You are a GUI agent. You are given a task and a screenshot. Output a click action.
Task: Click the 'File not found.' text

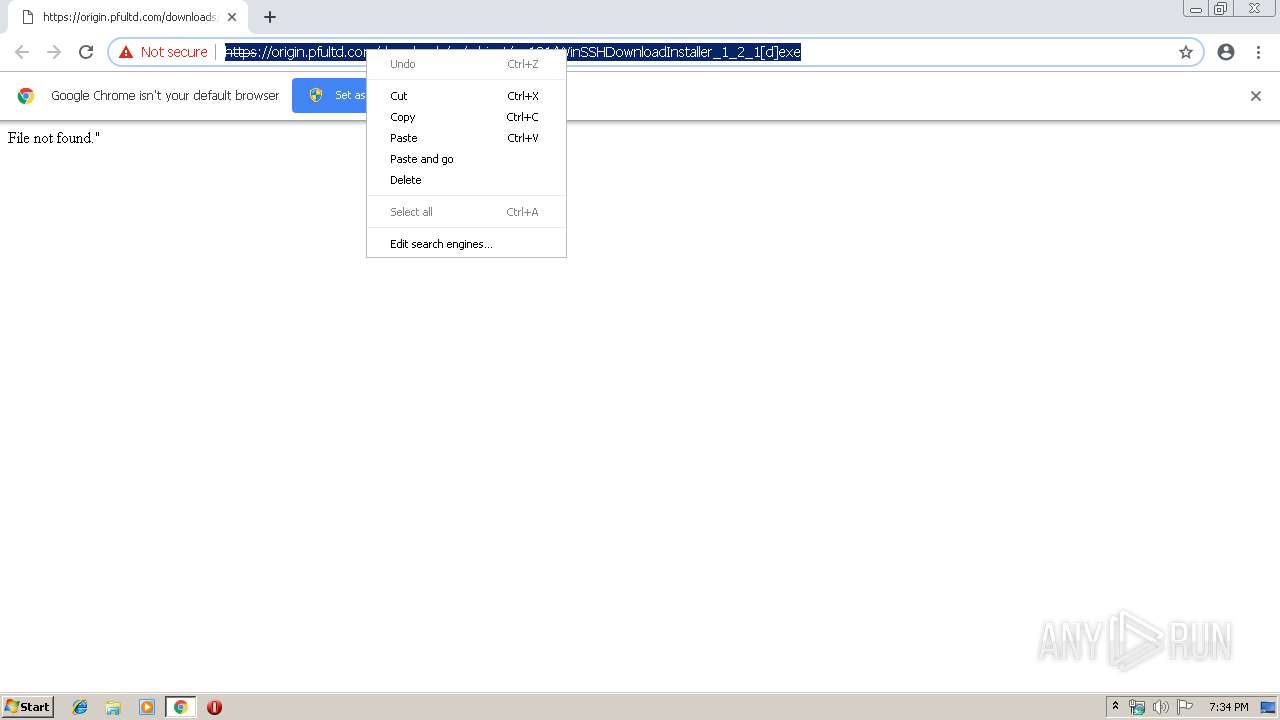pos(54,138)
